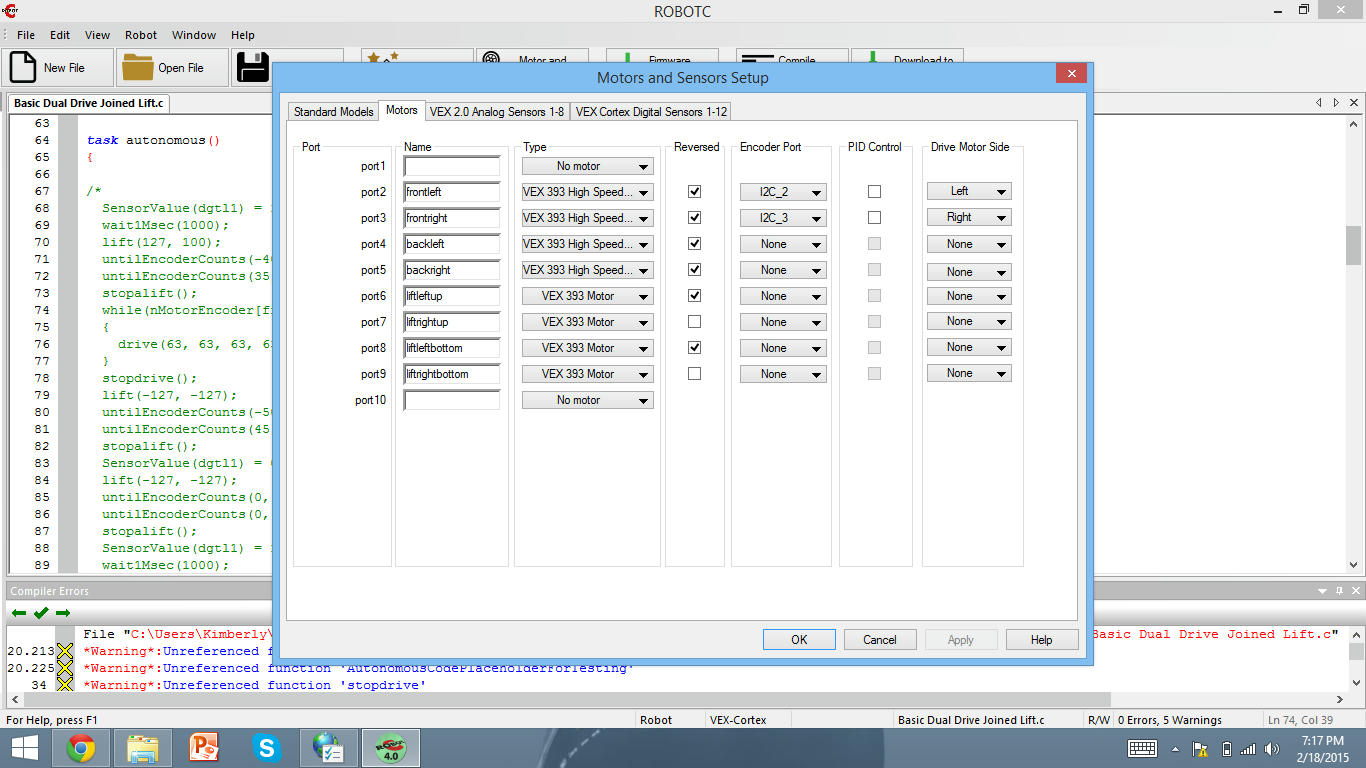This screenshot has width=1366, height=768.
Task: Click Cancel in Motors and Sensors Setup
Action: pyautogui.click(x=880, y=640)
